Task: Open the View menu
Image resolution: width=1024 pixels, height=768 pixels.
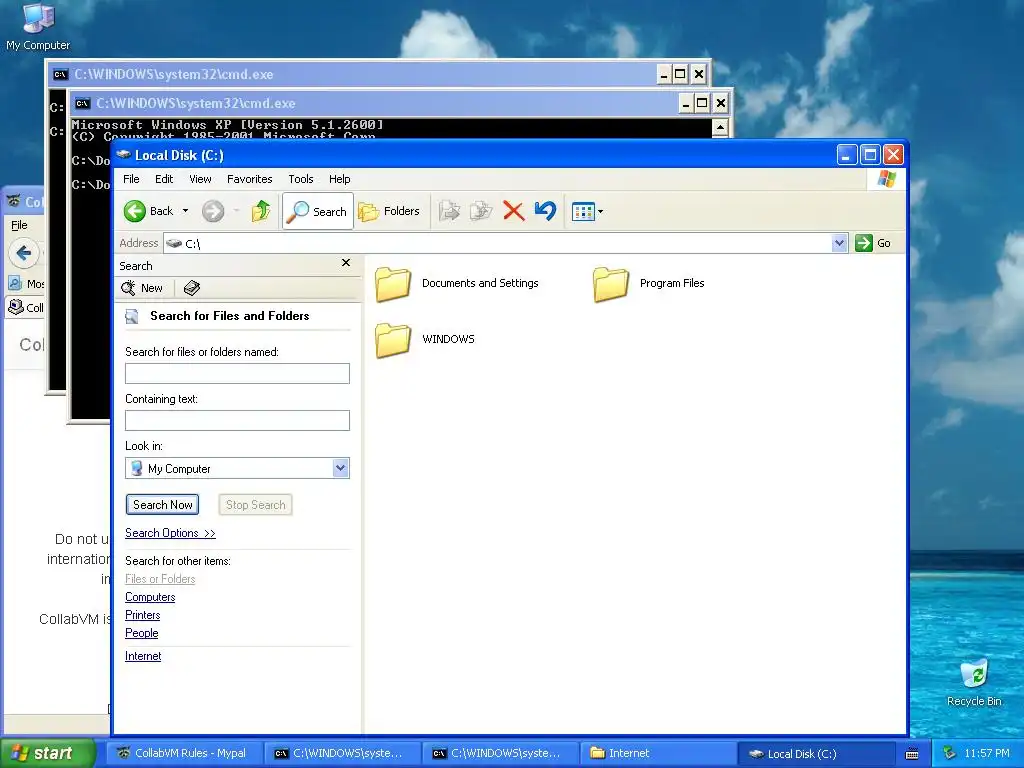Action: click(x=200, y=179)
